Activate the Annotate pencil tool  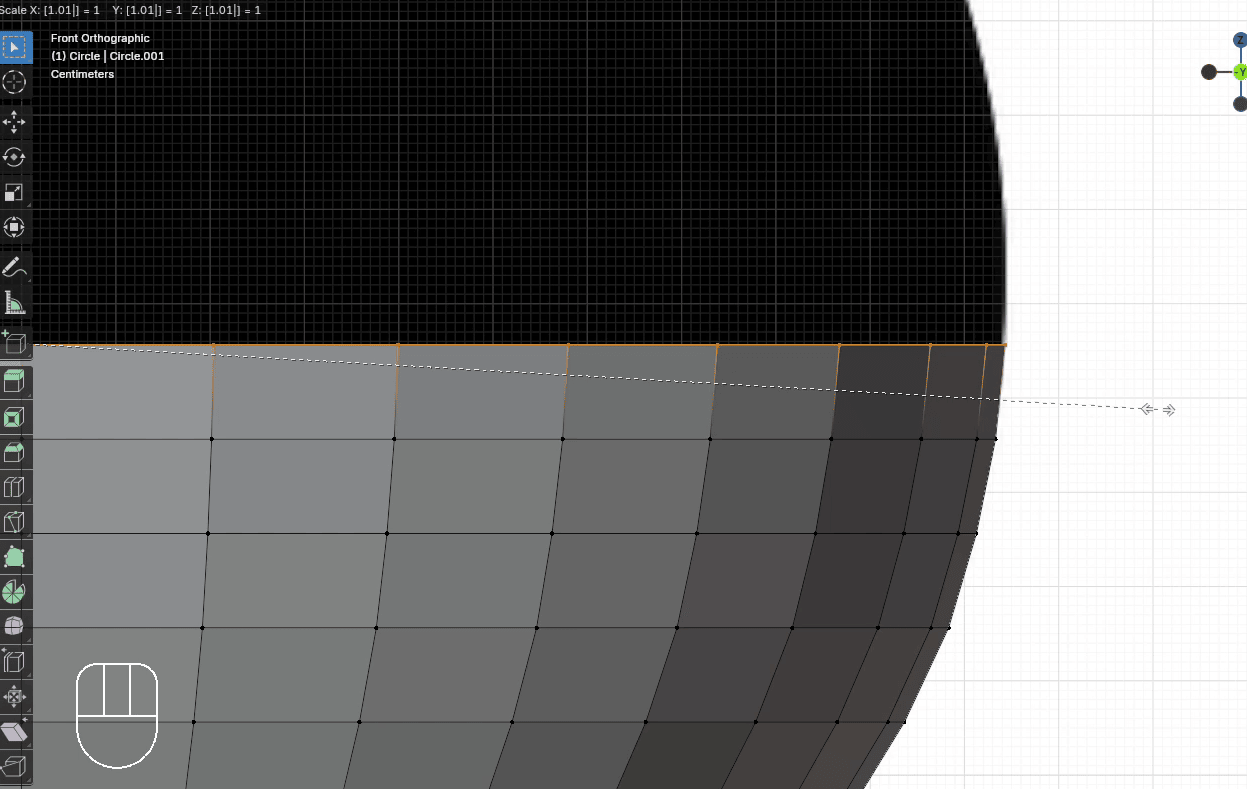[x=15, y=267]
